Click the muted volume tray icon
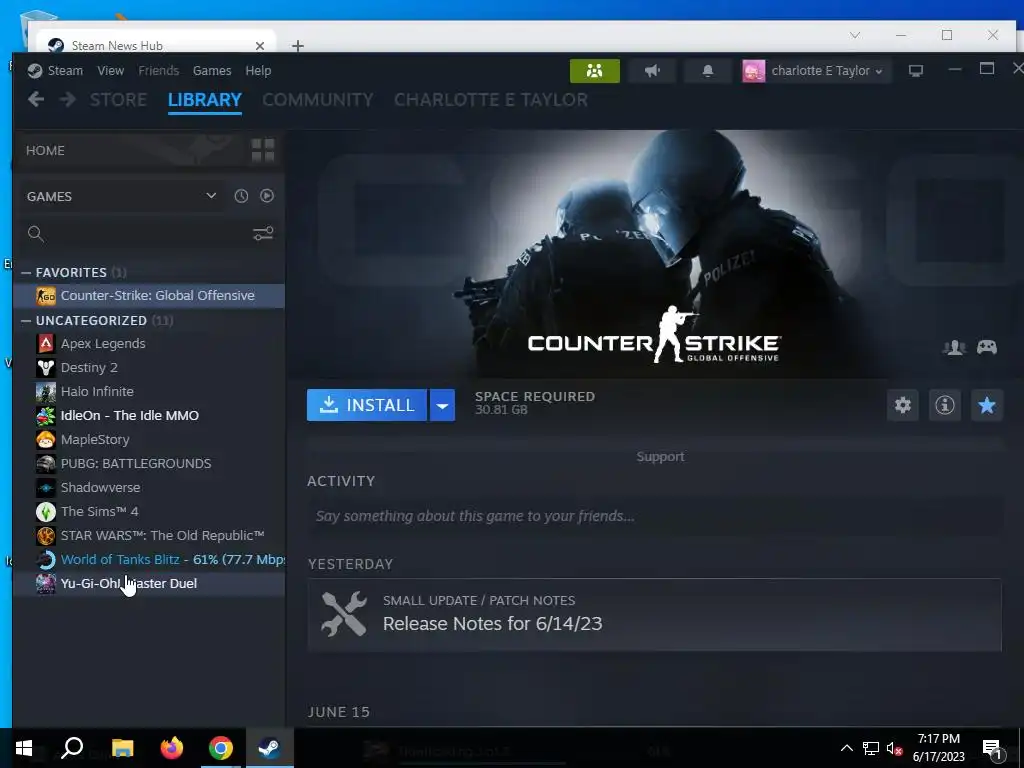Image resolution: width=1024 pixels, height=768 pixels. point(894,748)
